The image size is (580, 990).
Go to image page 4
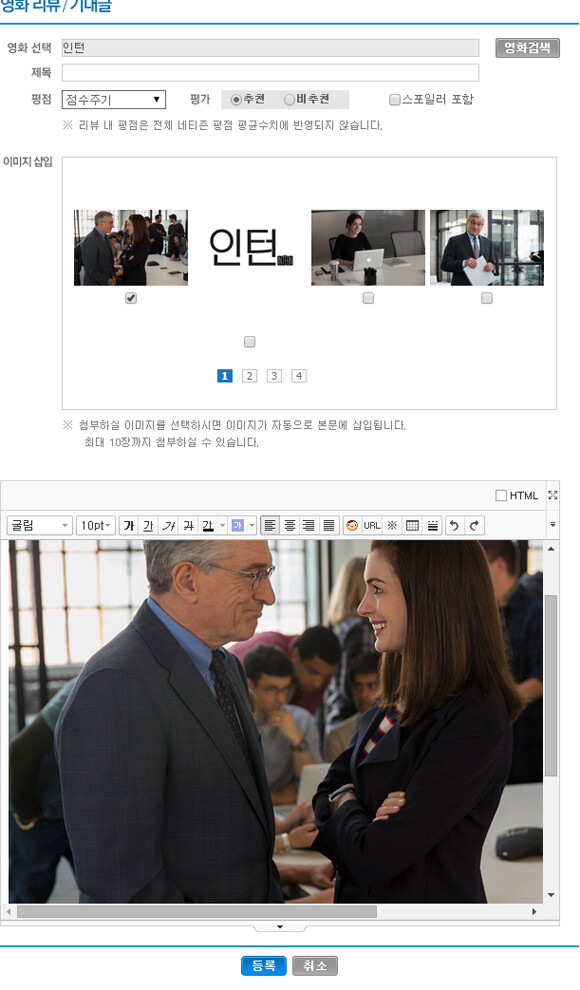299,376
